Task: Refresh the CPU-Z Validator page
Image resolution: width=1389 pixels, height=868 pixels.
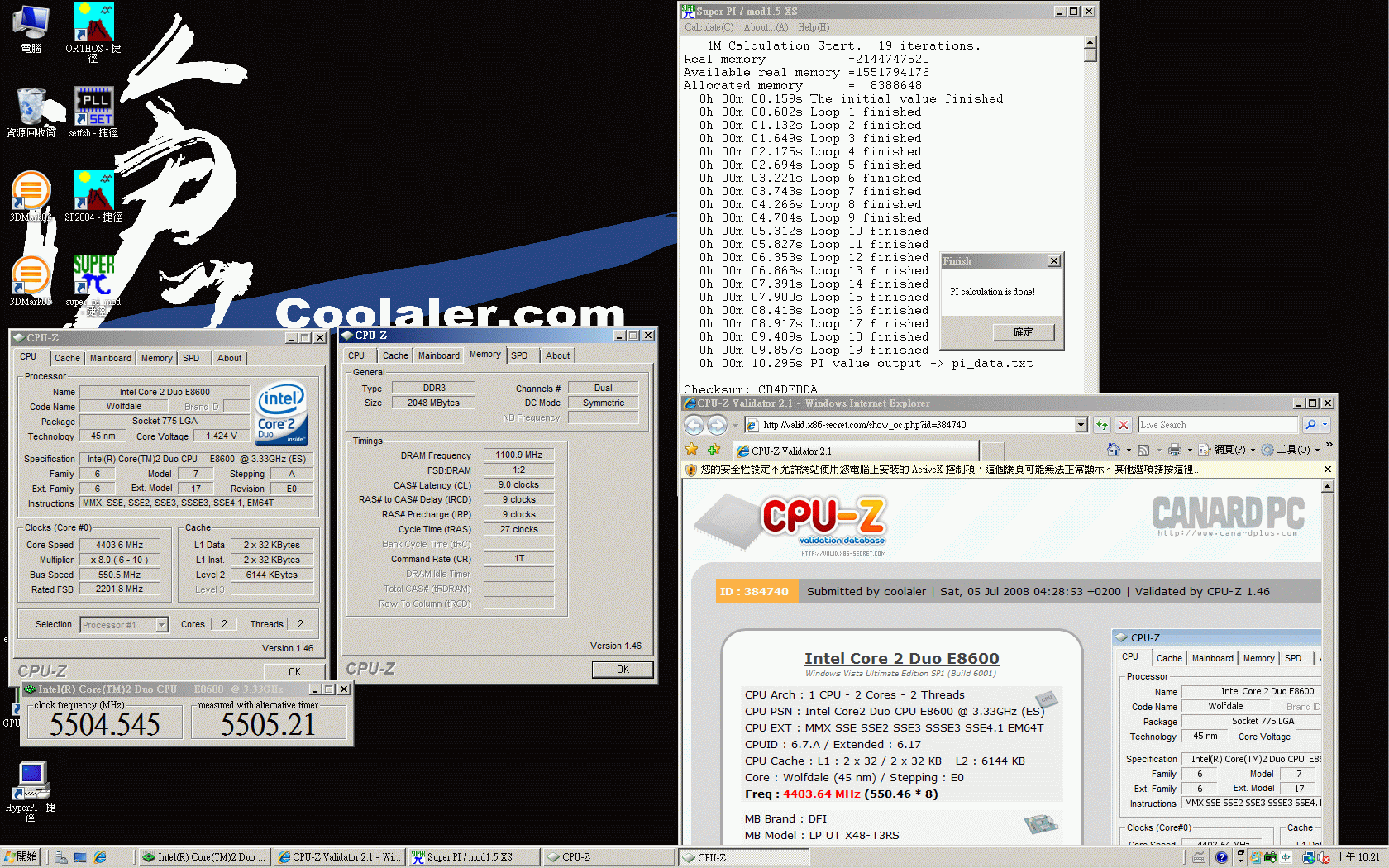Action: point(1102,425)
